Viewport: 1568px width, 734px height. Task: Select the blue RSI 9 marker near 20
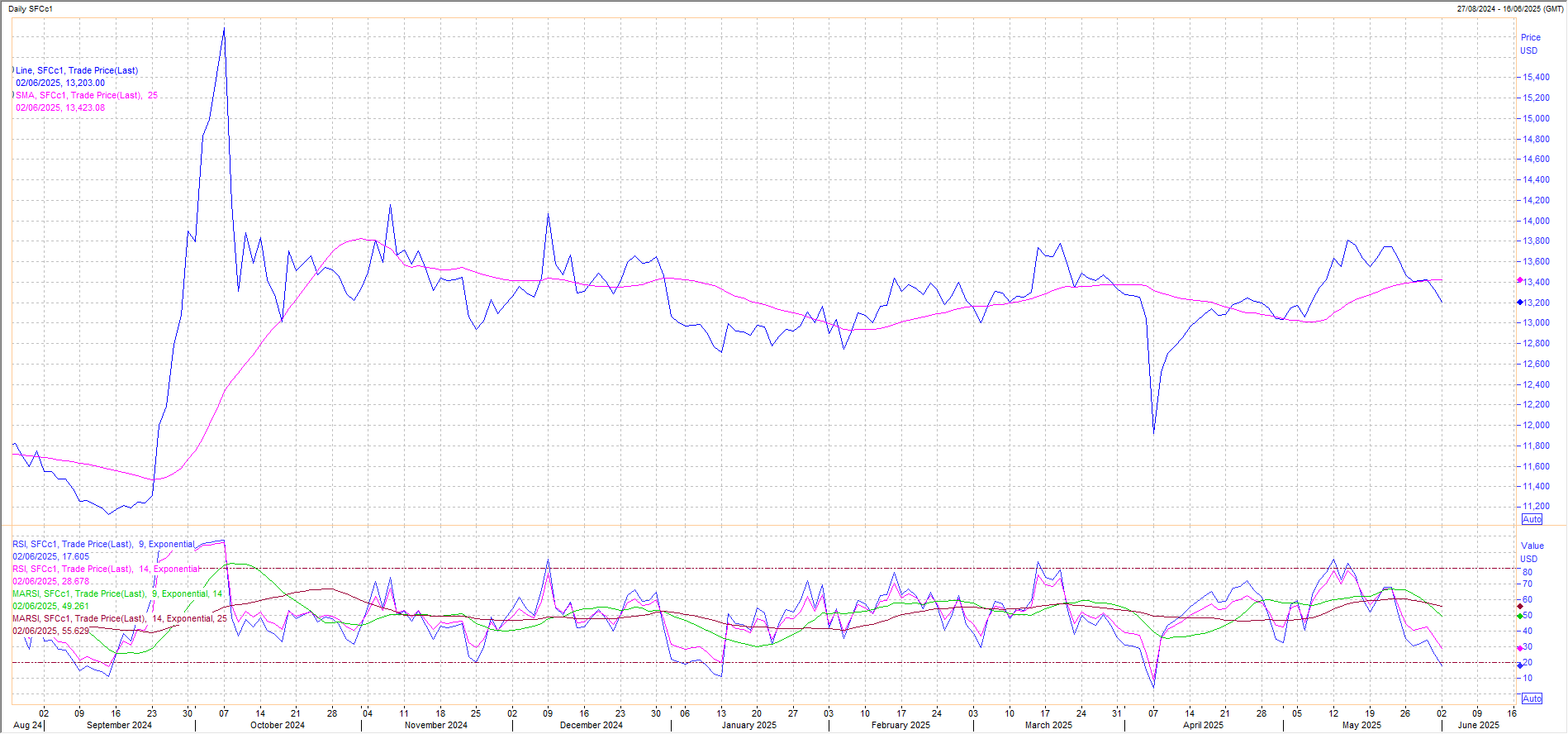[1520, 665]
